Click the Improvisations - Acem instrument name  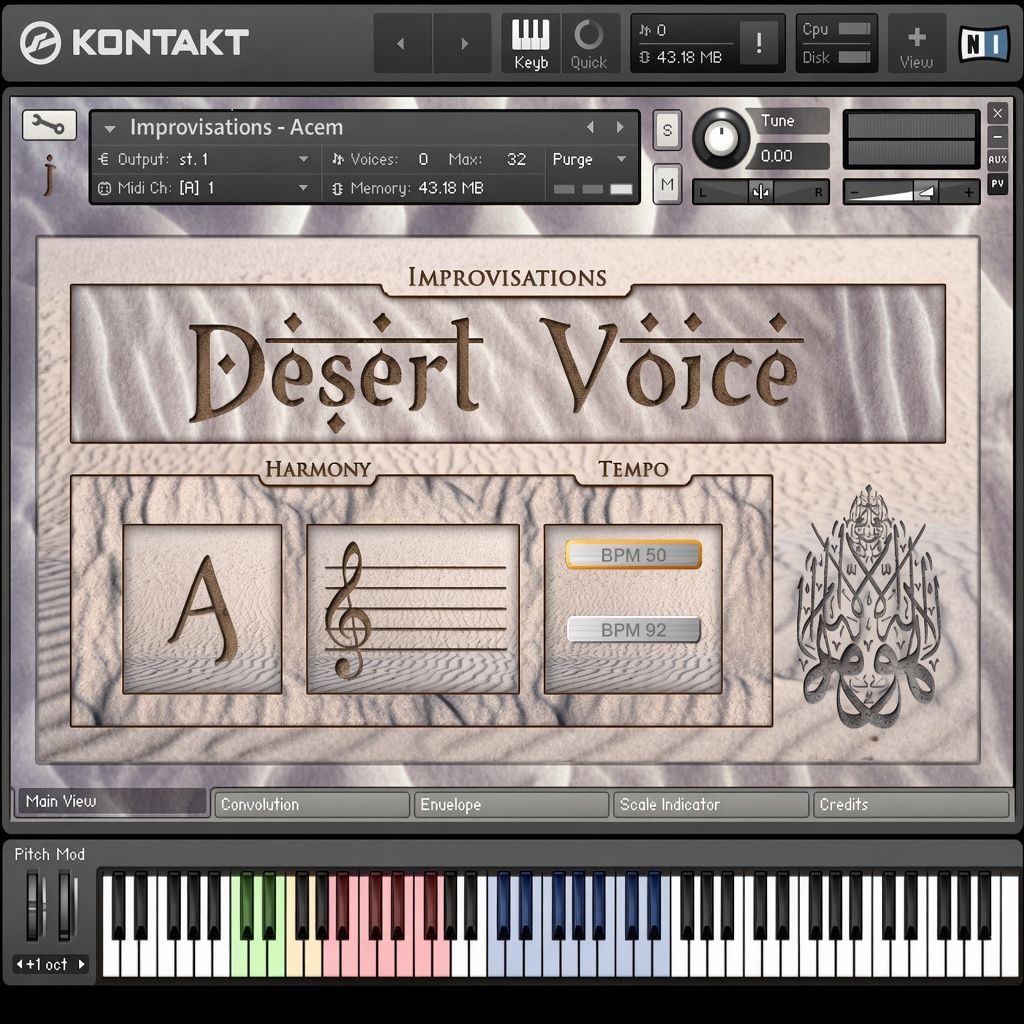coord(236,127)
